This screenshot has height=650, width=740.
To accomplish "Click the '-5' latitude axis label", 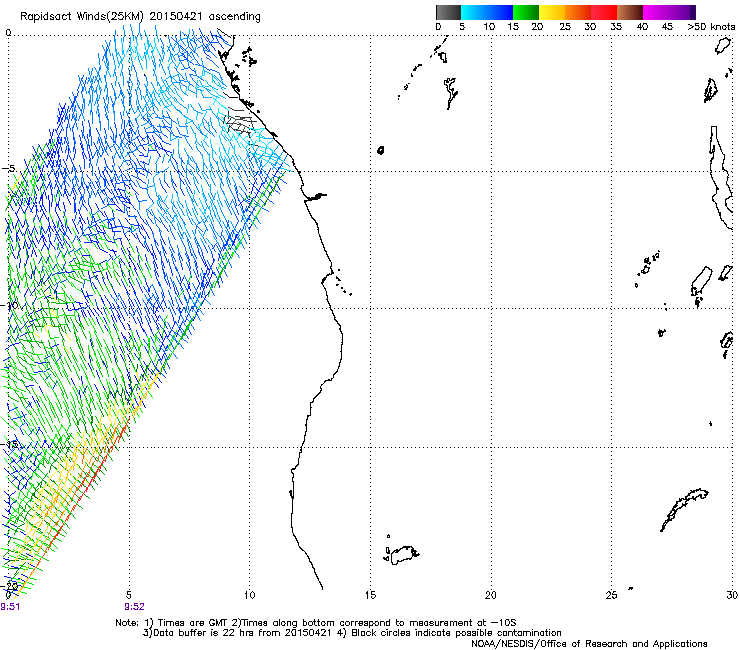I will tap(9, 169).
